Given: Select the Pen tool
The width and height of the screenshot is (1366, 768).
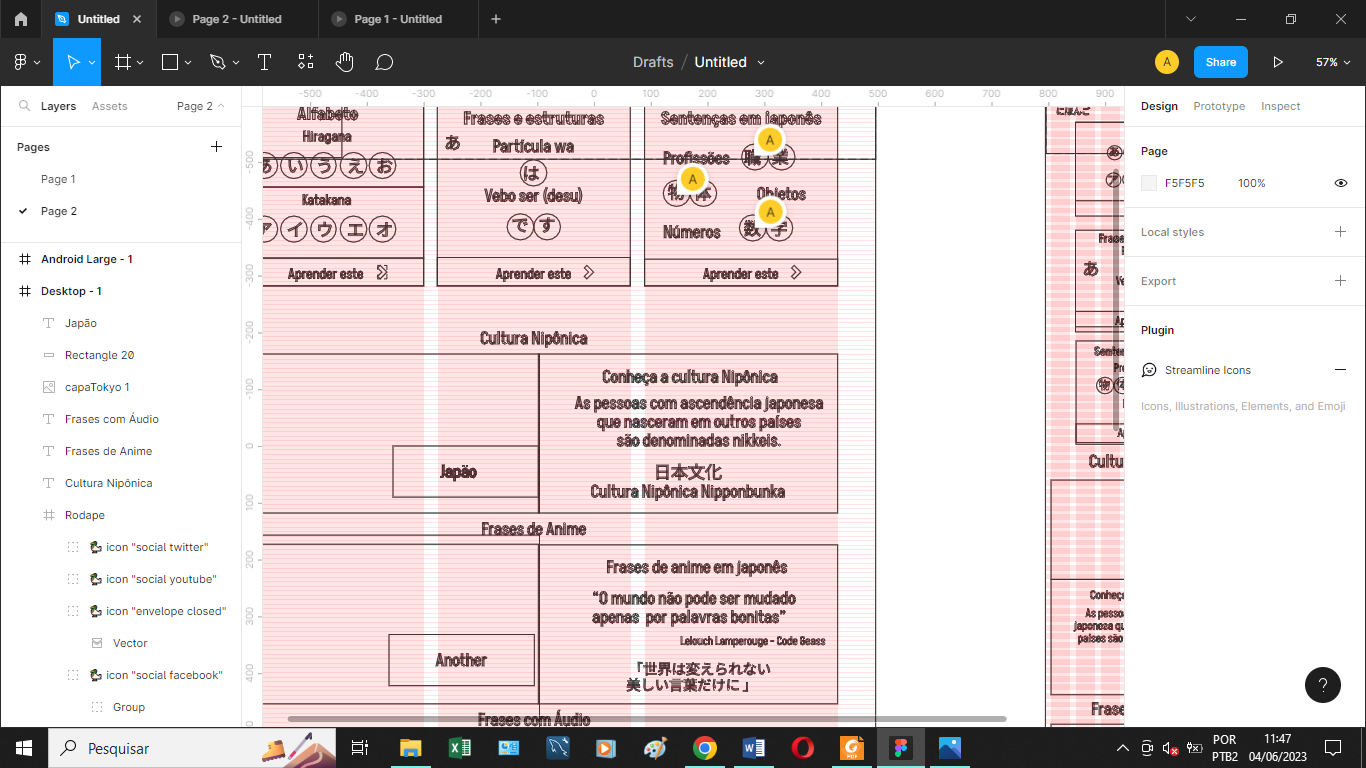Looking at the screenshot, I should coord(217,62).
